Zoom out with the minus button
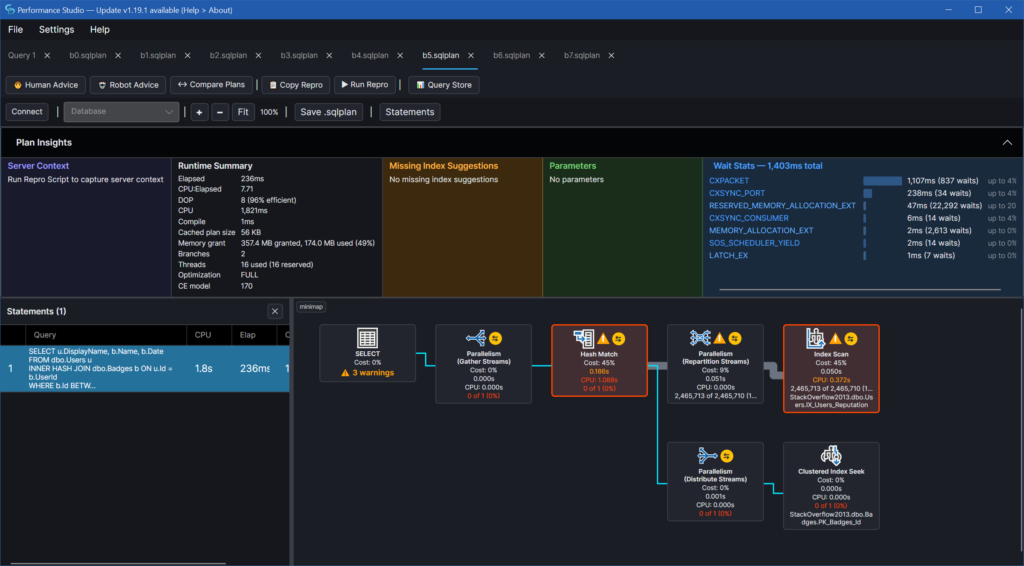 tap(220, 112)
